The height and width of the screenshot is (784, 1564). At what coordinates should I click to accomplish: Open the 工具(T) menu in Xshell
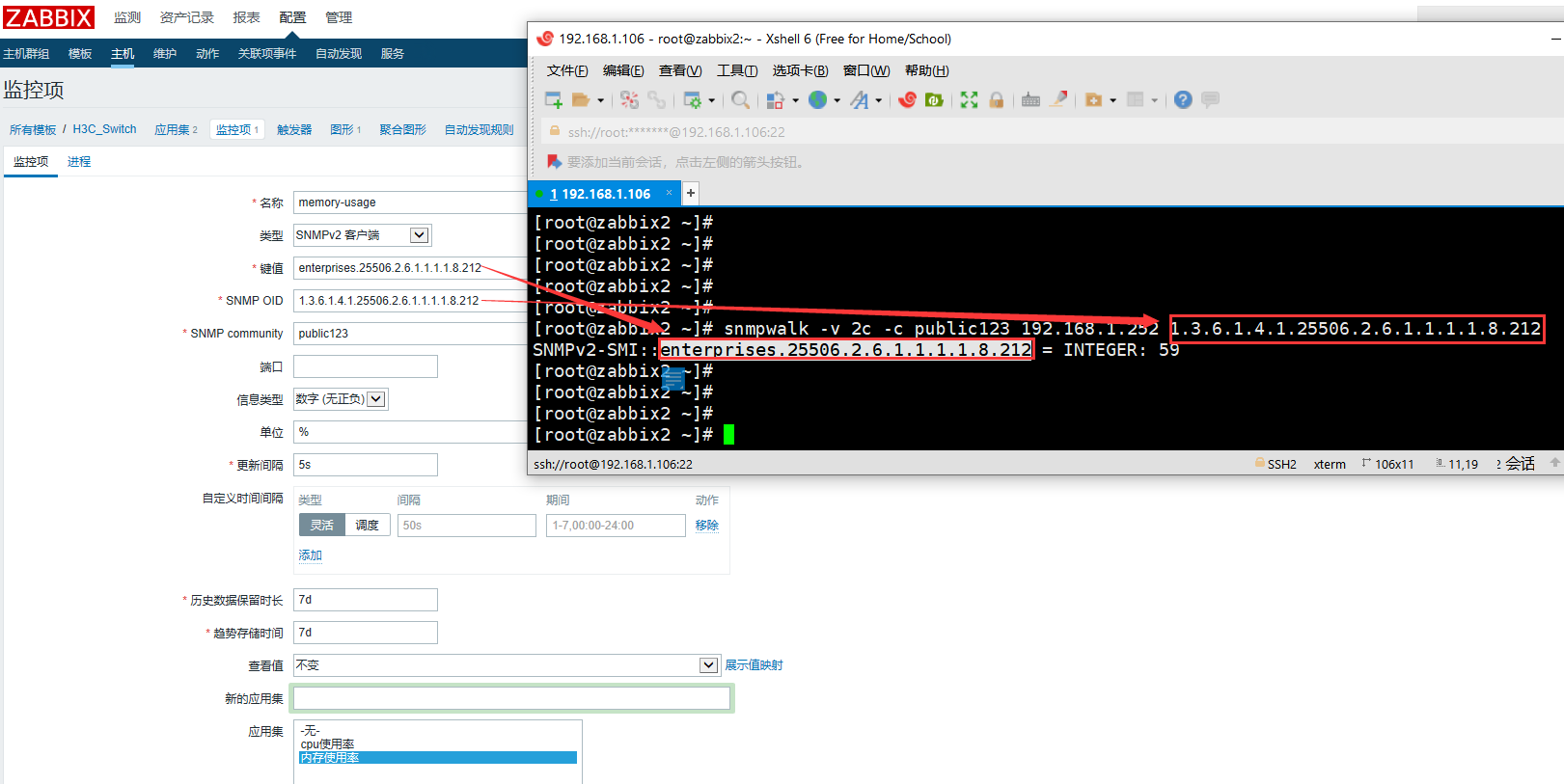(737, 70)
